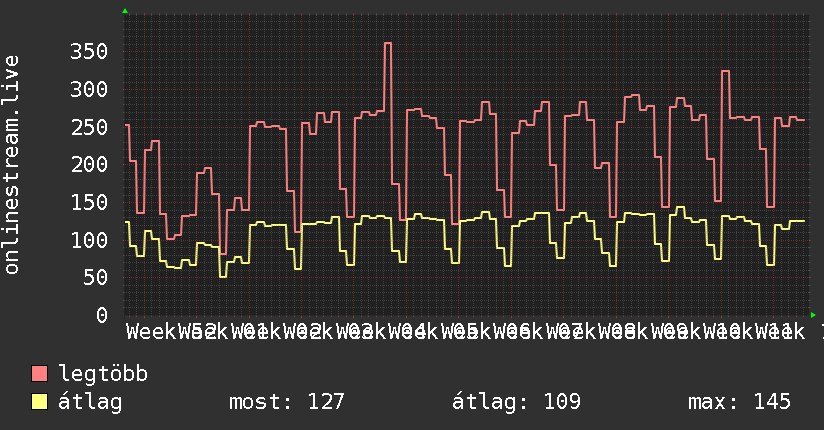Select the legtöbb legend label
Screen dimensions: 824x430
pyautogui.click(x=103, y=374)
